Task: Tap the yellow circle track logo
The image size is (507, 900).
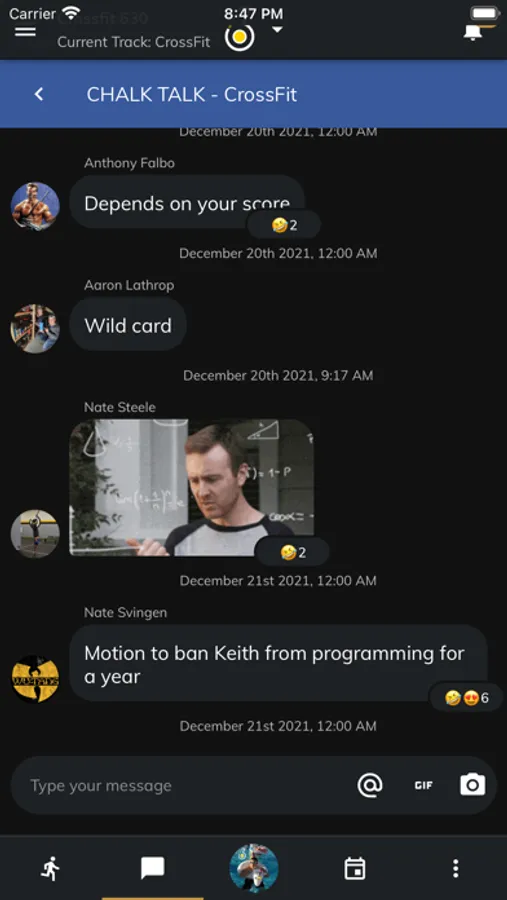Action: click(x=239, y=37)
